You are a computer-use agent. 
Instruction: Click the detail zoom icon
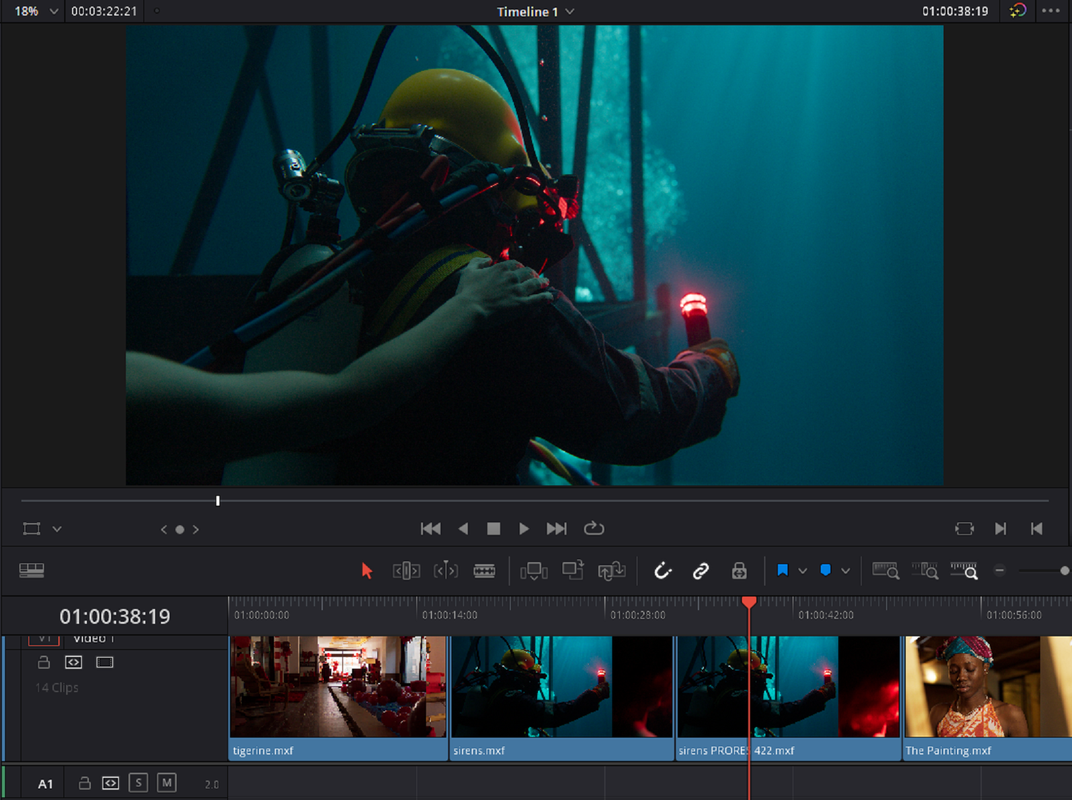pyautogui.click(x=925, y=571)
